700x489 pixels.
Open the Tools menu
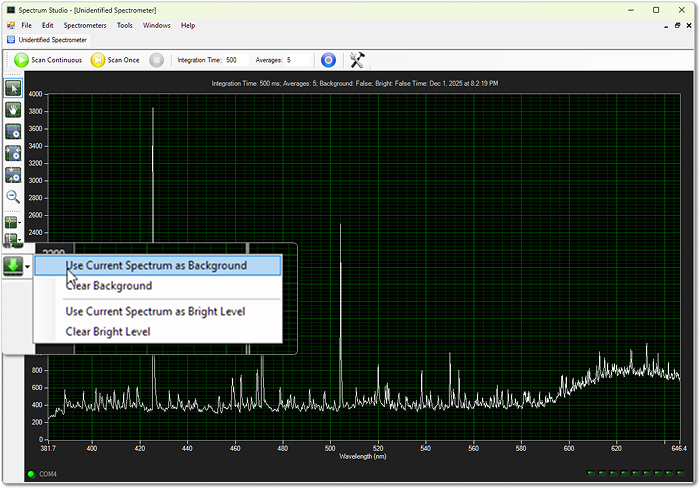click(x=124, y=25)
